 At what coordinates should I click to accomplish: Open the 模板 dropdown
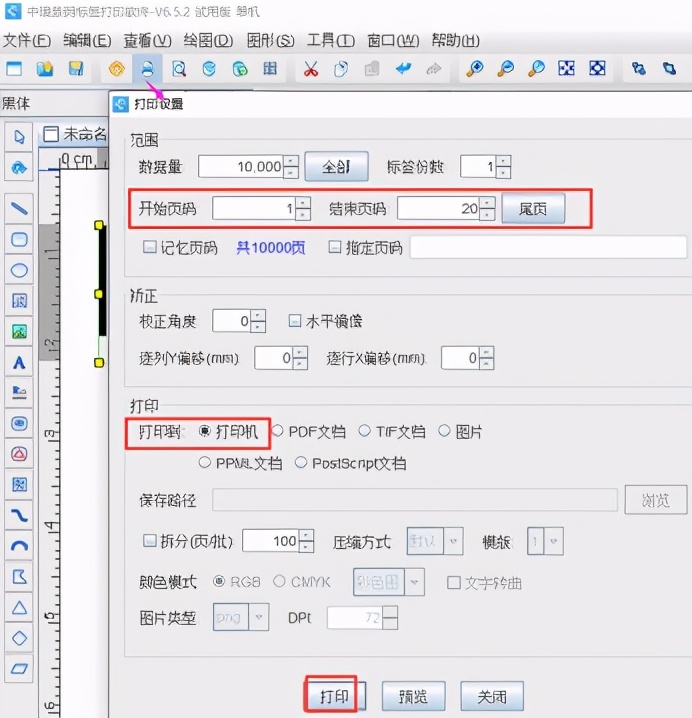click(x=545, y=541)
